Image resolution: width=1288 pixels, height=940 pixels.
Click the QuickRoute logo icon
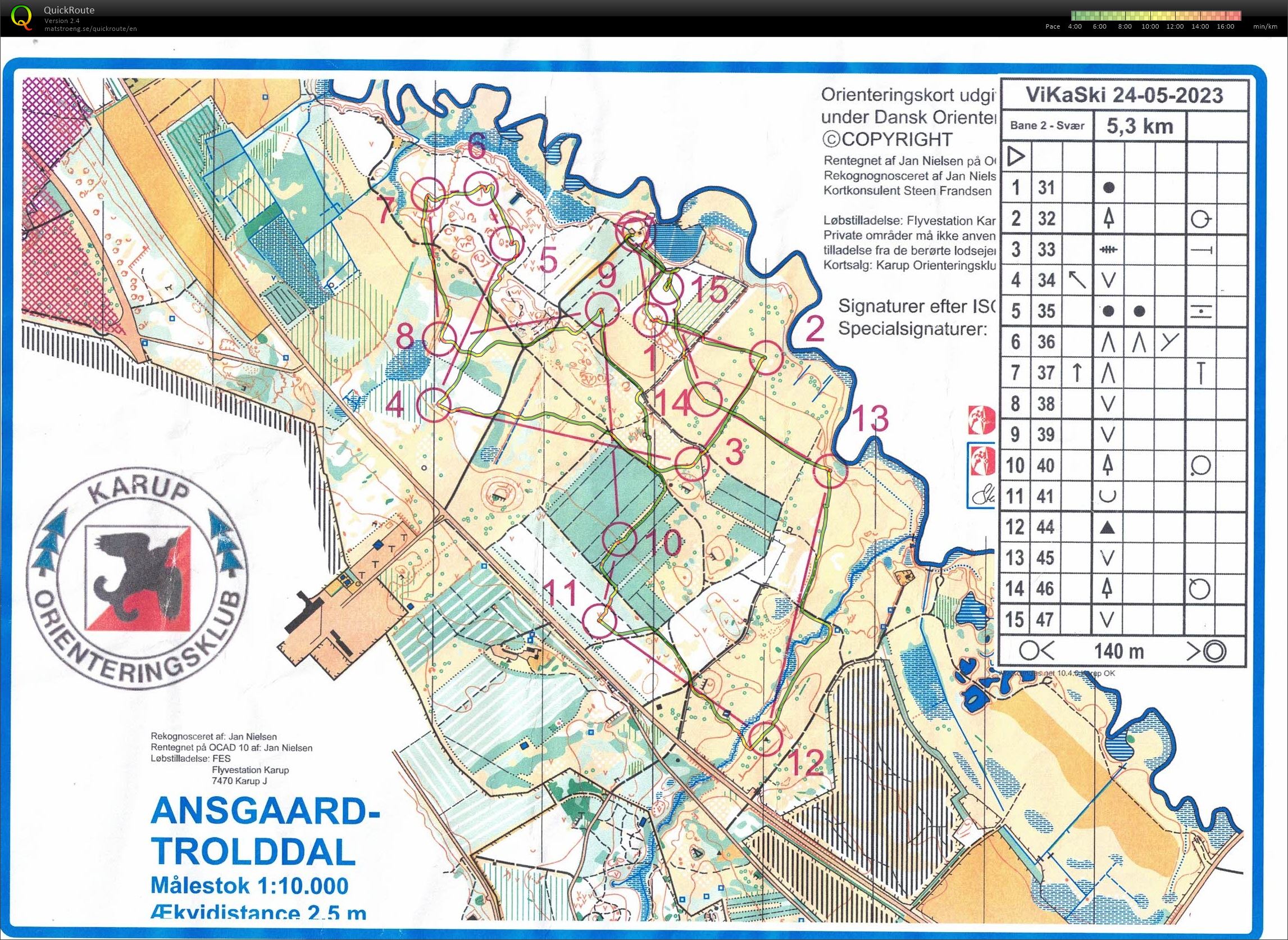coord(22,17)
